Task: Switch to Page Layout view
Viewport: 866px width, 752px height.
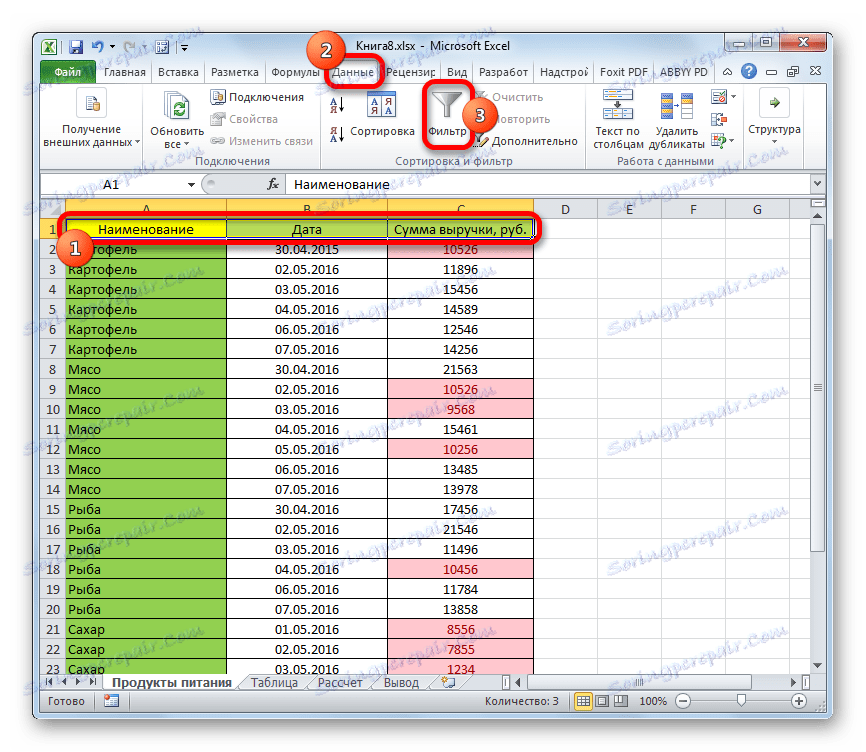Action: click(x=602, y=701)
